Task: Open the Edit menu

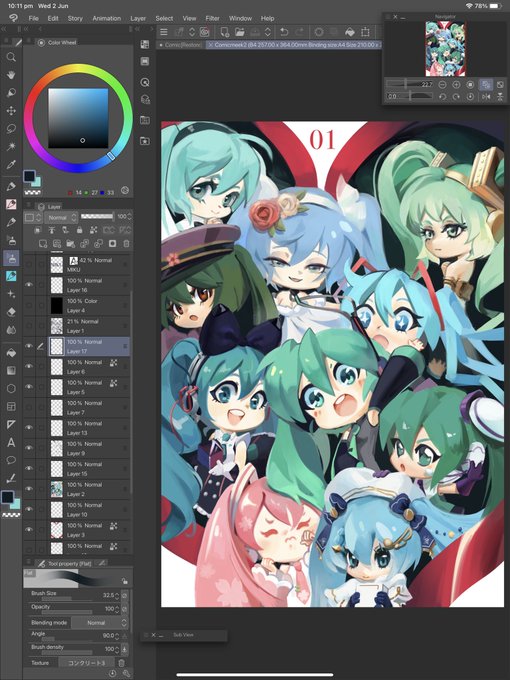Action: coord(53,18)
